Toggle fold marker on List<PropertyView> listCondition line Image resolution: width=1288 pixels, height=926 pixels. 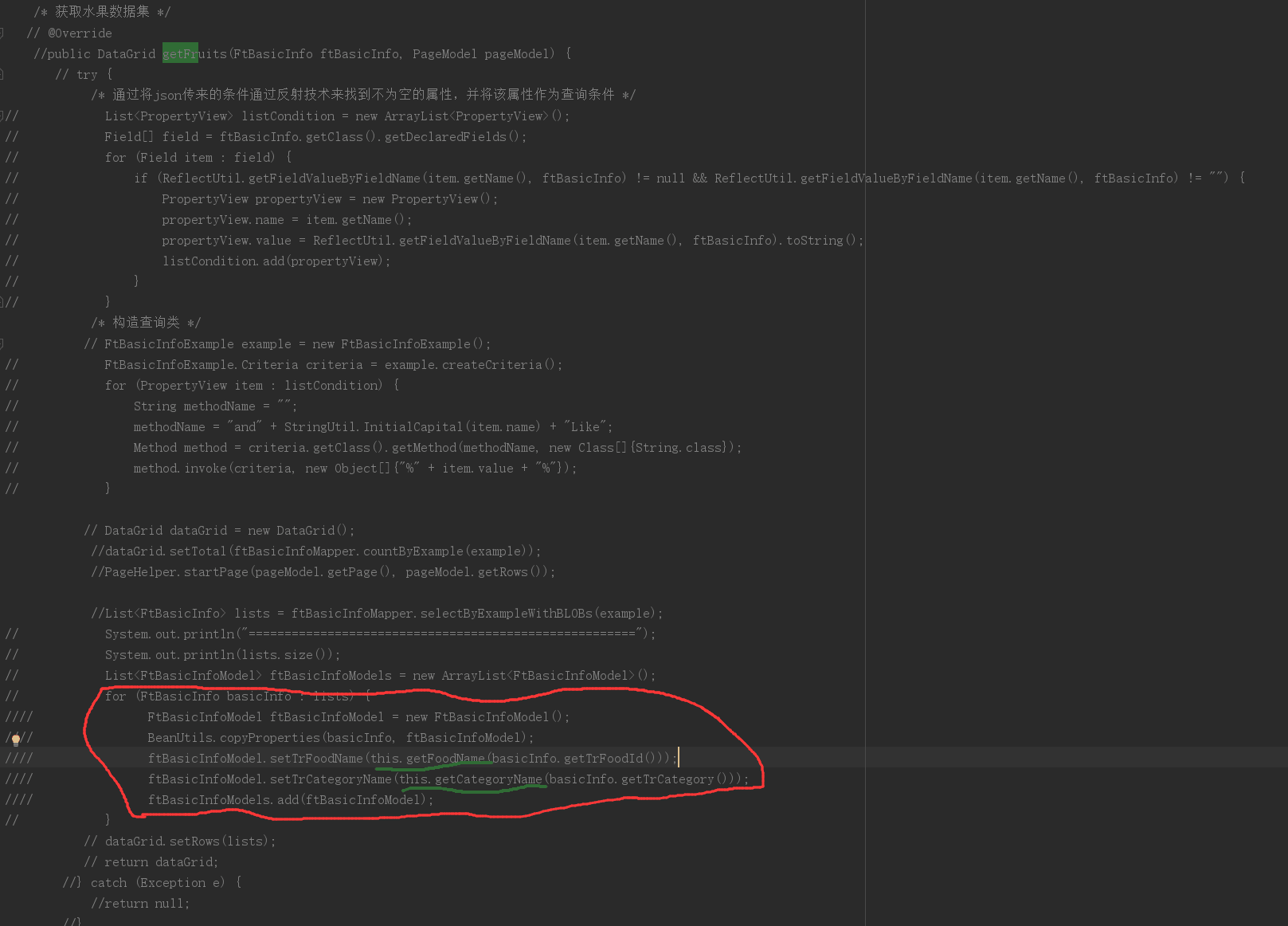2,116
